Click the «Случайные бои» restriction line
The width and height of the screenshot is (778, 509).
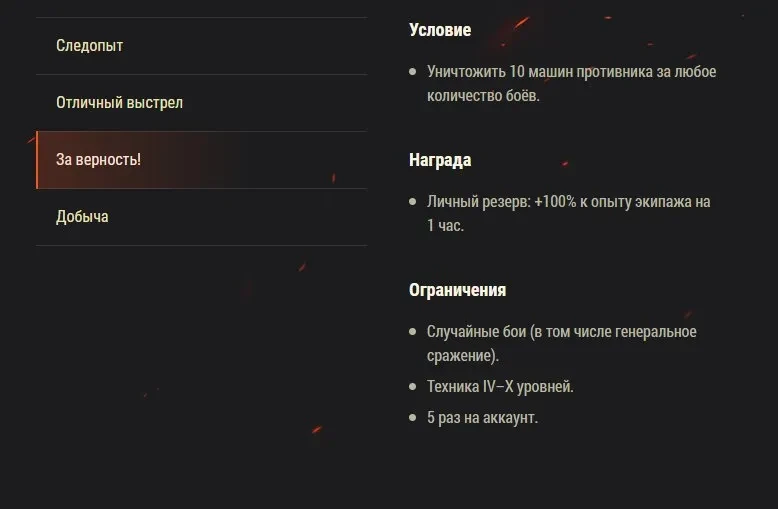click(x=561, y=332)
